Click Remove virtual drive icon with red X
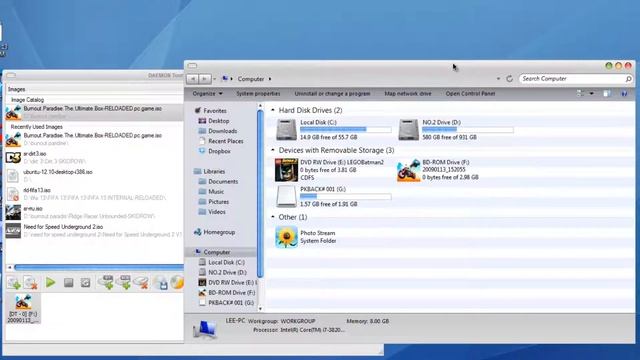This screenshot has width=640, height=360. [x=141, y=282]
